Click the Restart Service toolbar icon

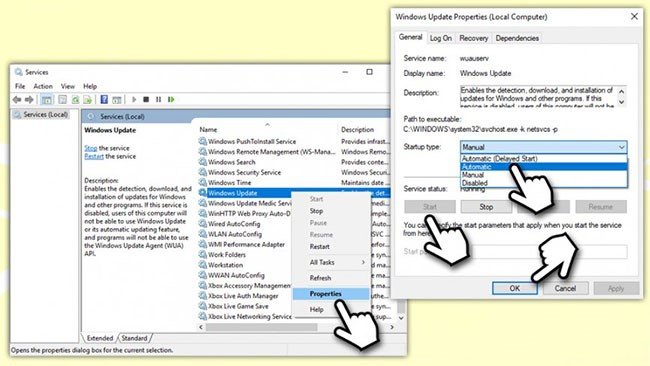click(x=171, y=99)
